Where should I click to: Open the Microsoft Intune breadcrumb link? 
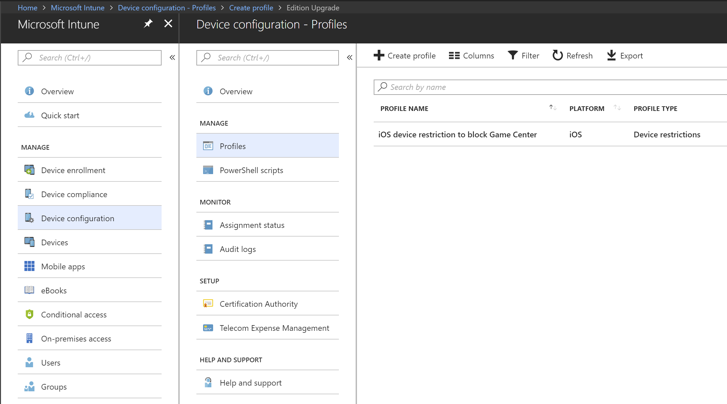(x=78, y=7)
